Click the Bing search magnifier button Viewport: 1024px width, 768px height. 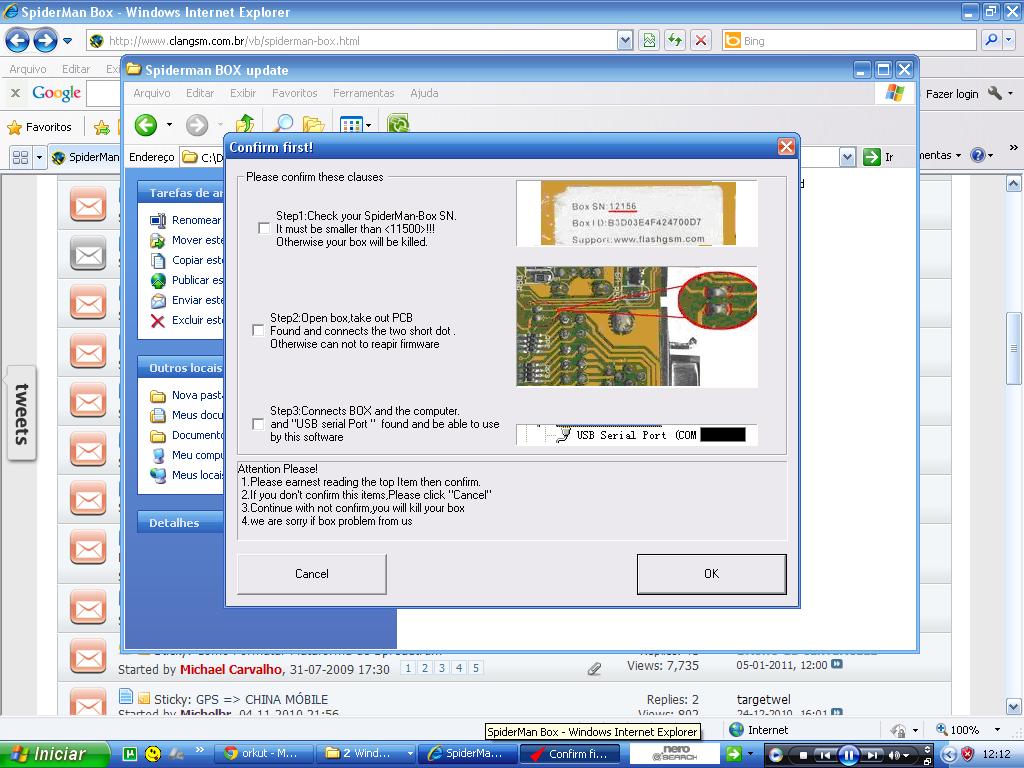(x=991, y=40)
